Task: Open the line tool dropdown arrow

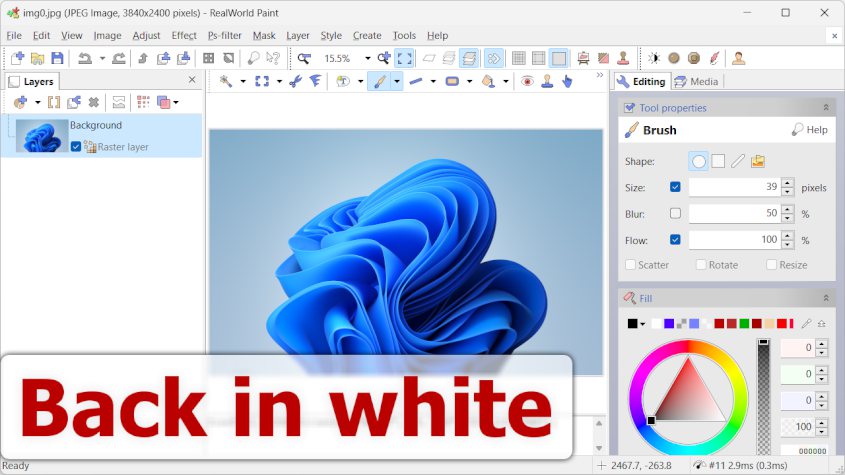Action: coord(433,82)
